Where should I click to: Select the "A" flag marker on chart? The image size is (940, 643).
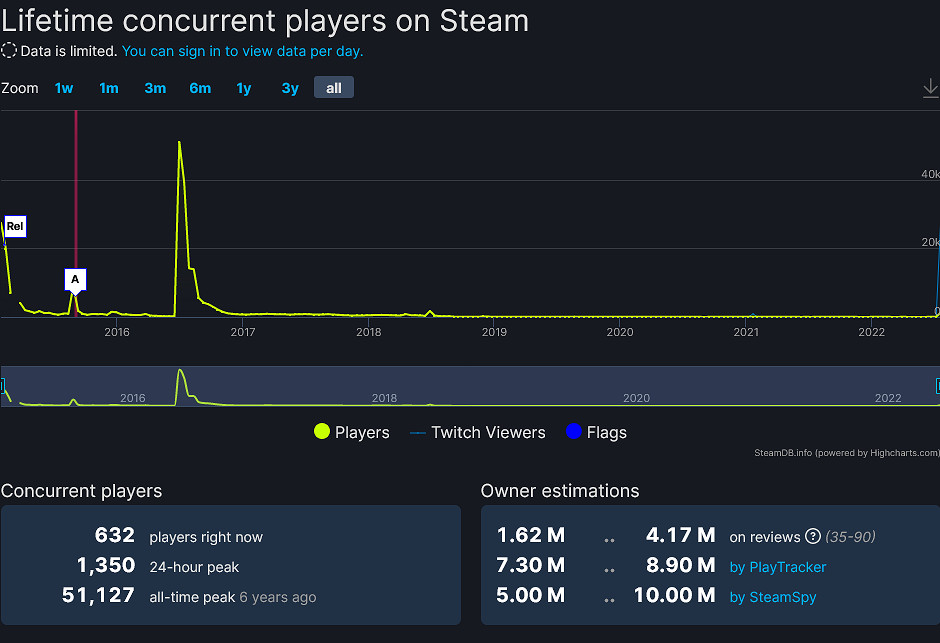point(75,279)
